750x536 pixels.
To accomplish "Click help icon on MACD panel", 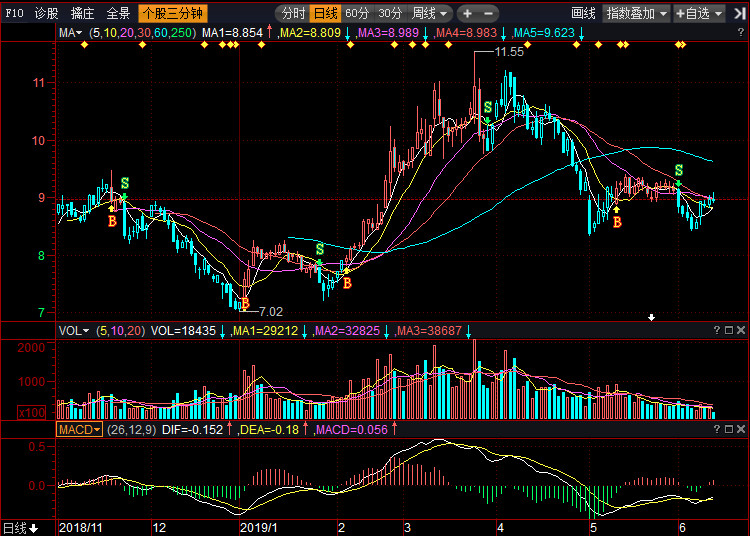I will [x=716, y=429].
